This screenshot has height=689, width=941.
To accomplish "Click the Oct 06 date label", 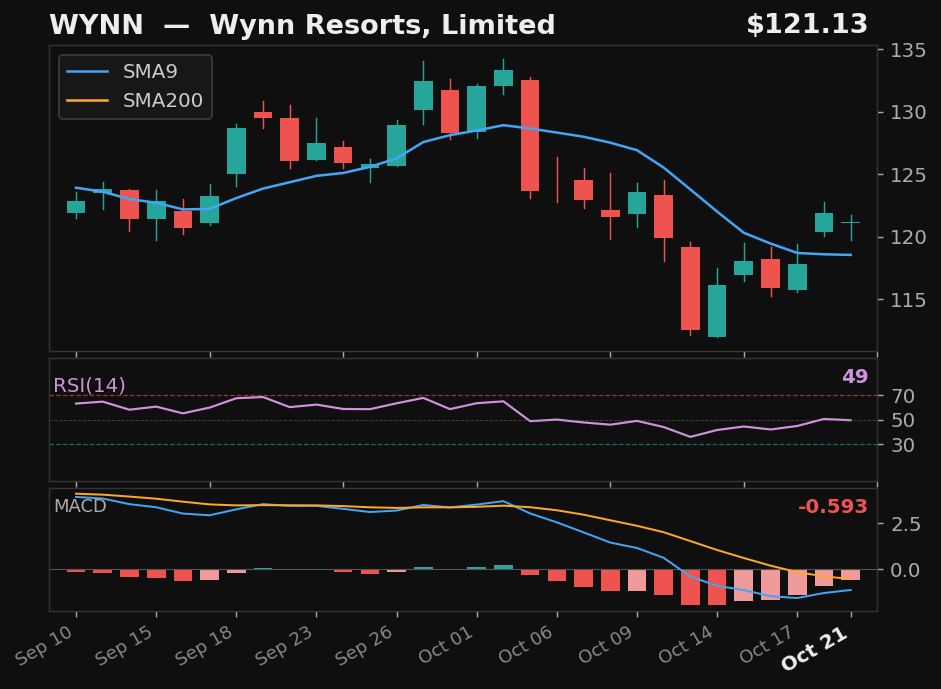I will pos(526,644).
